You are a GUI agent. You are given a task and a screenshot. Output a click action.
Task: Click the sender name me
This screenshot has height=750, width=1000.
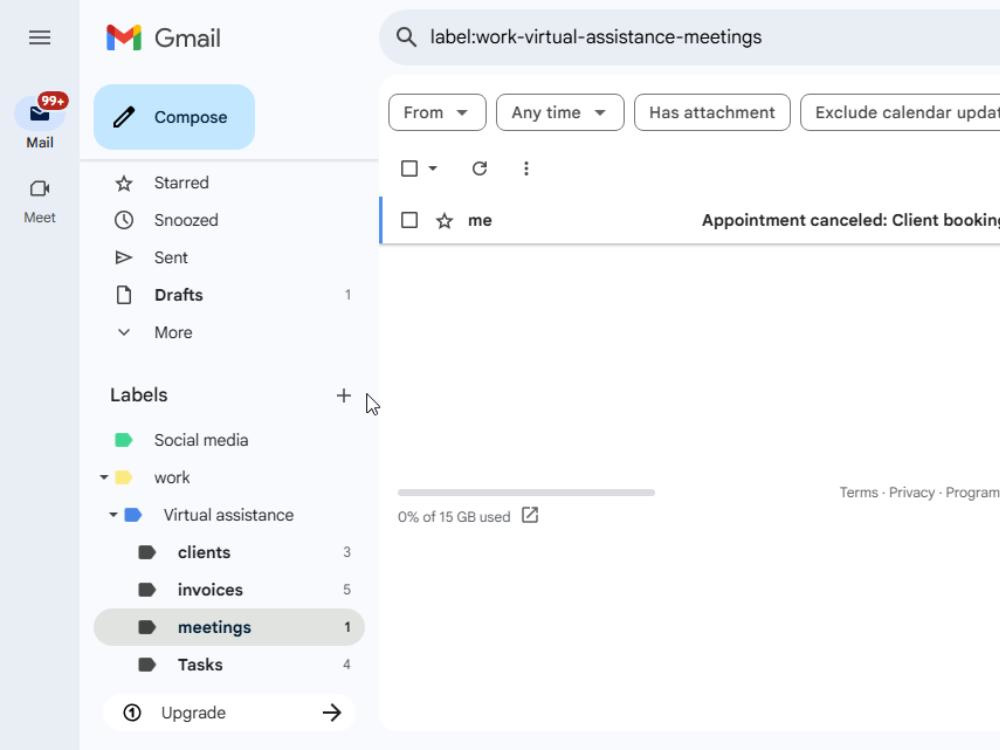[x=480, y=221]
